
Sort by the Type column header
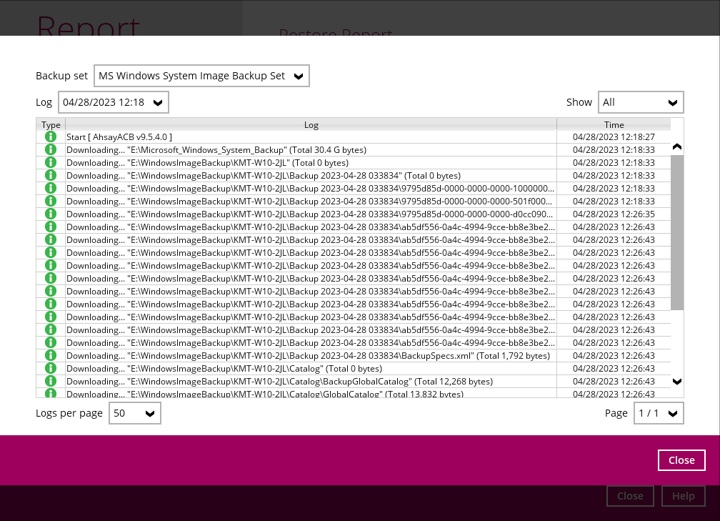pyautogui.click(x=50, y=125)
